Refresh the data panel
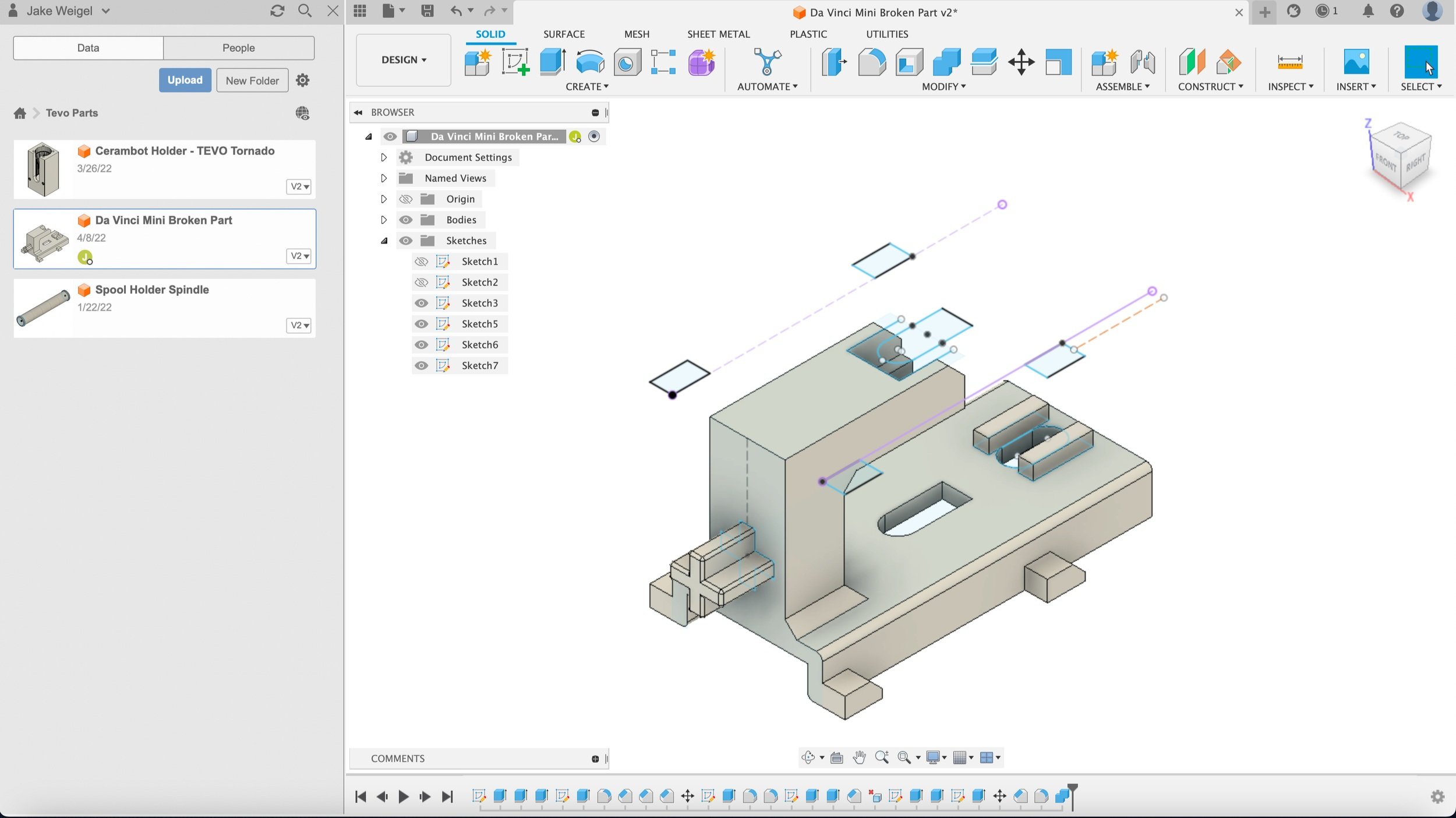The width and height of the screenshot is (1456, 818). click(x=277, y=10)
